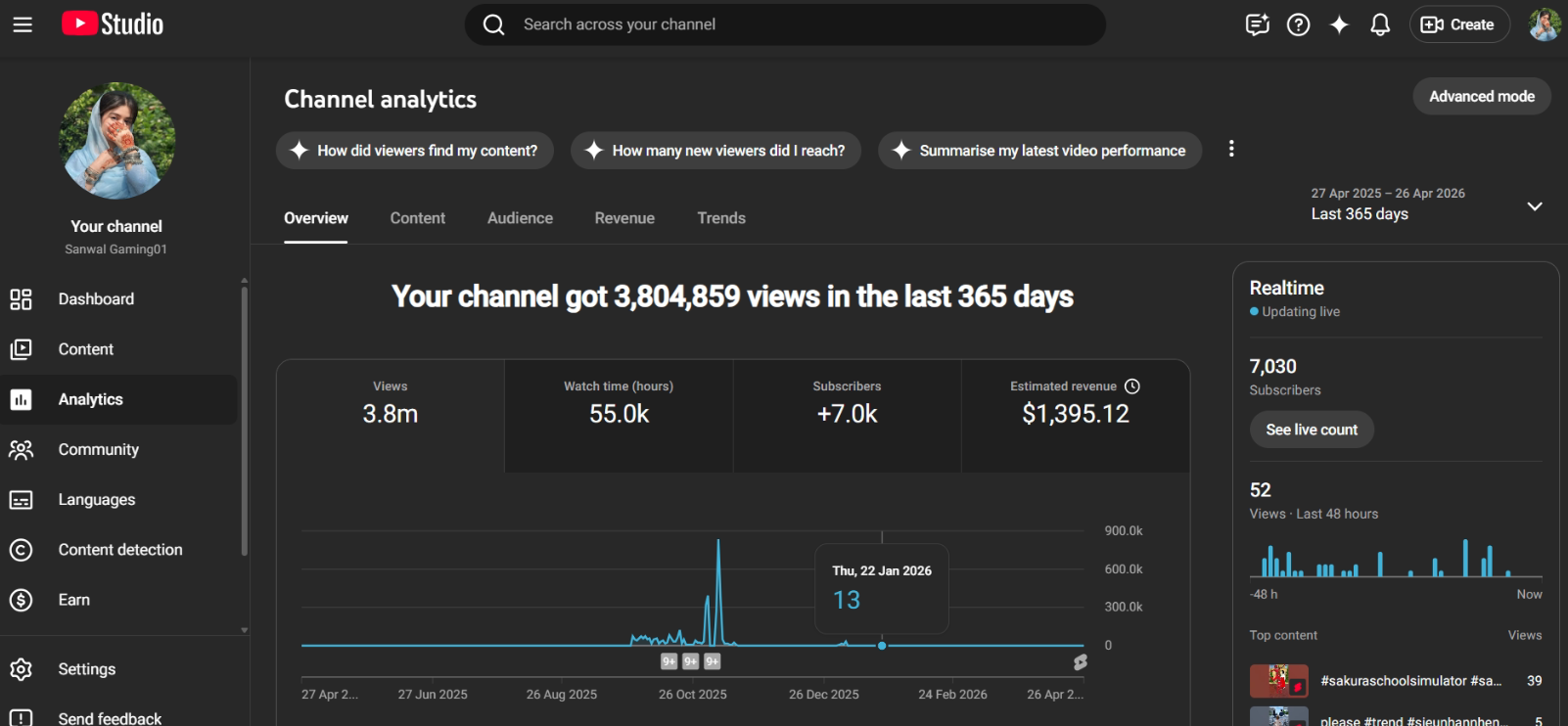Select the Views metric card

pos(391,416)
